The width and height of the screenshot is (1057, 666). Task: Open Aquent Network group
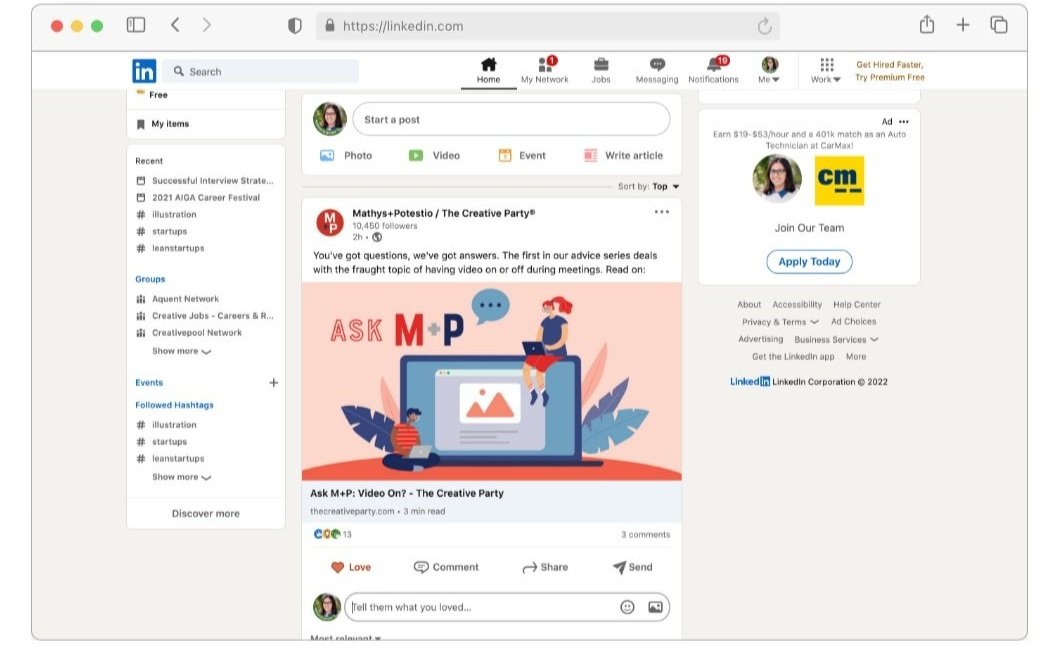[x=177, y=299]
